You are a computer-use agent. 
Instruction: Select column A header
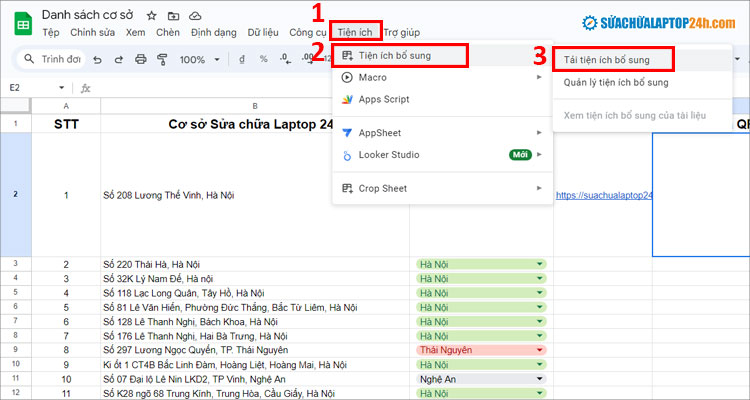(x=66, y=106)
